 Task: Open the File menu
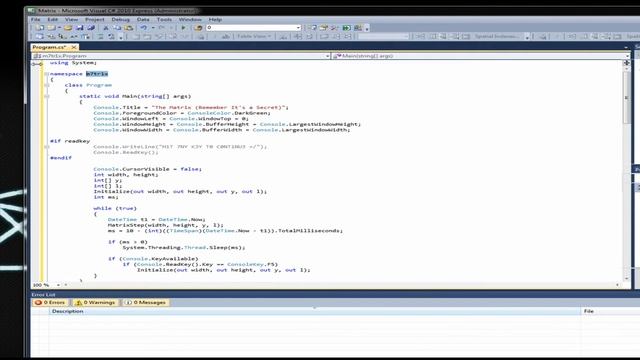36,19
